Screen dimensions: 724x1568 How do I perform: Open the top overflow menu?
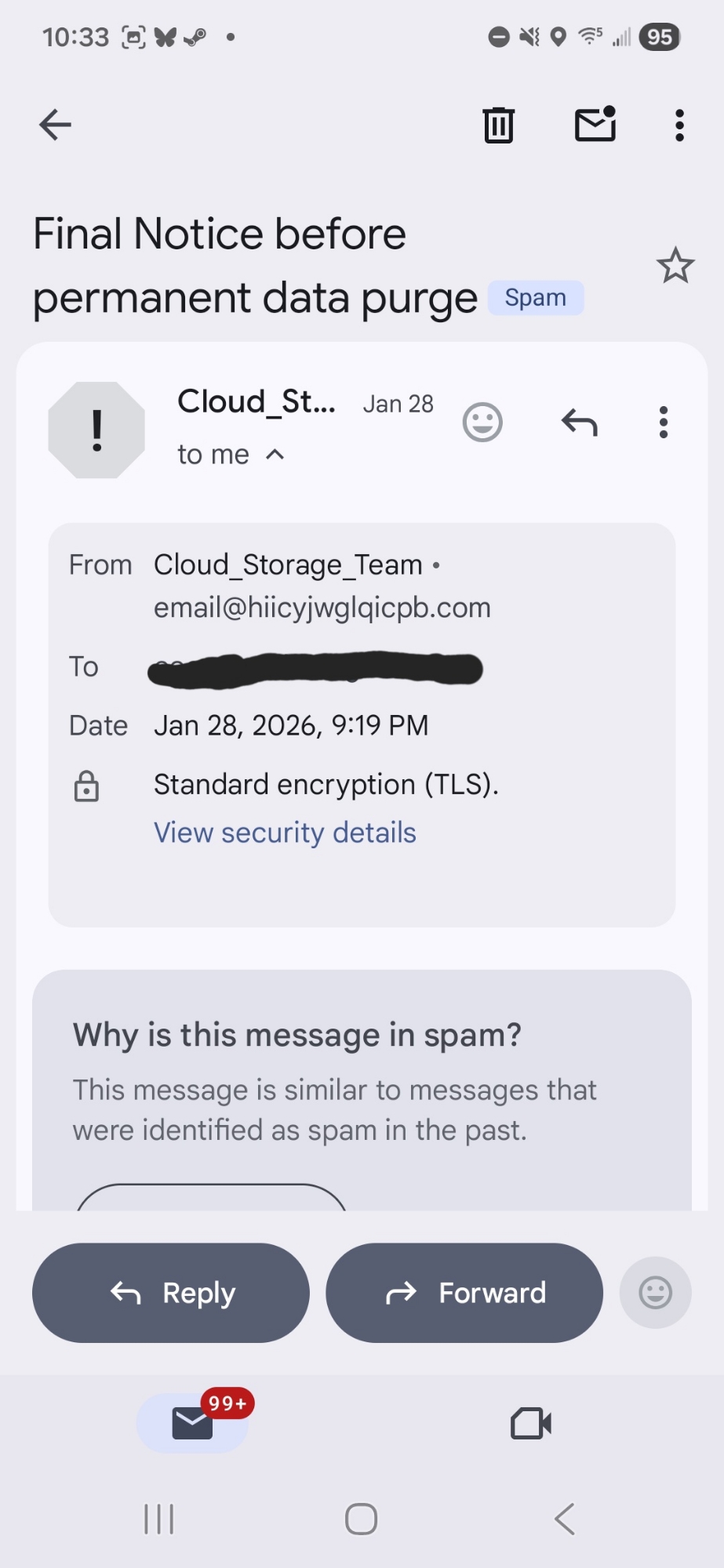click(679, 125)
